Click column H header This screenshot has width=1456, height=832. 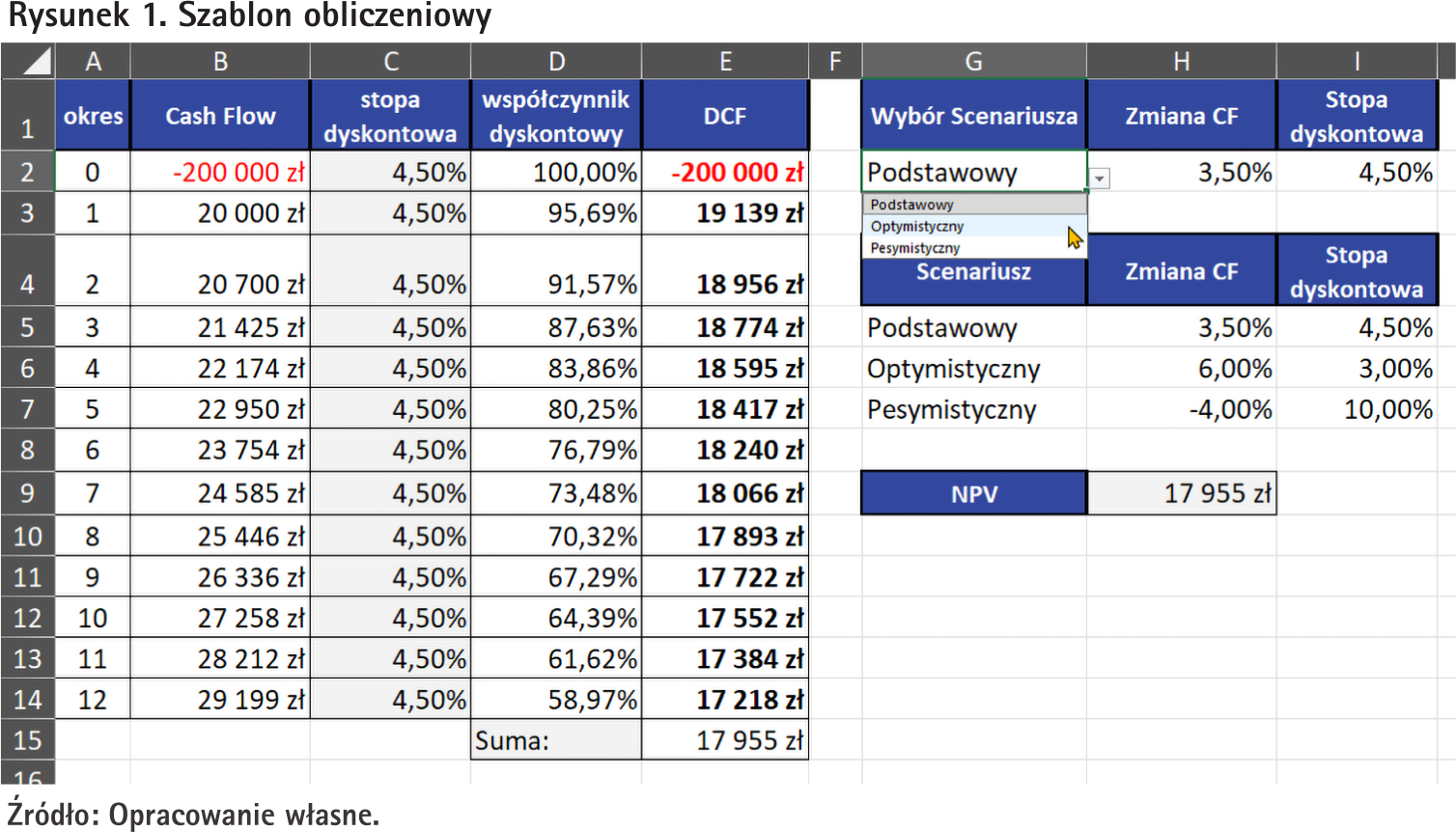pos(1181,62)
